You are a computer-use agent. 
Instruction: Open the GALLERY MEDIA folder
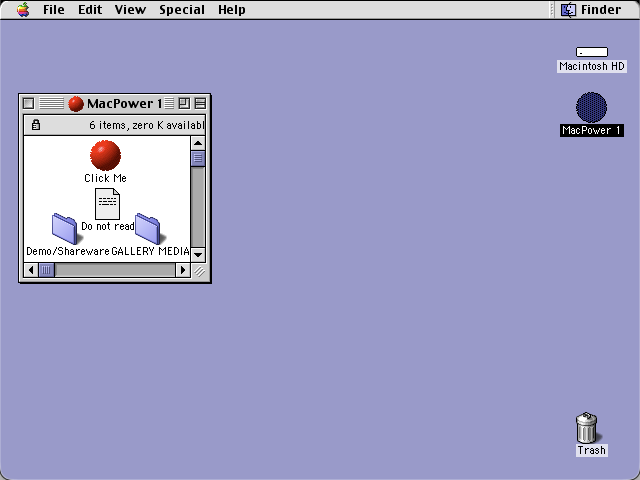(x=149, y=229)
